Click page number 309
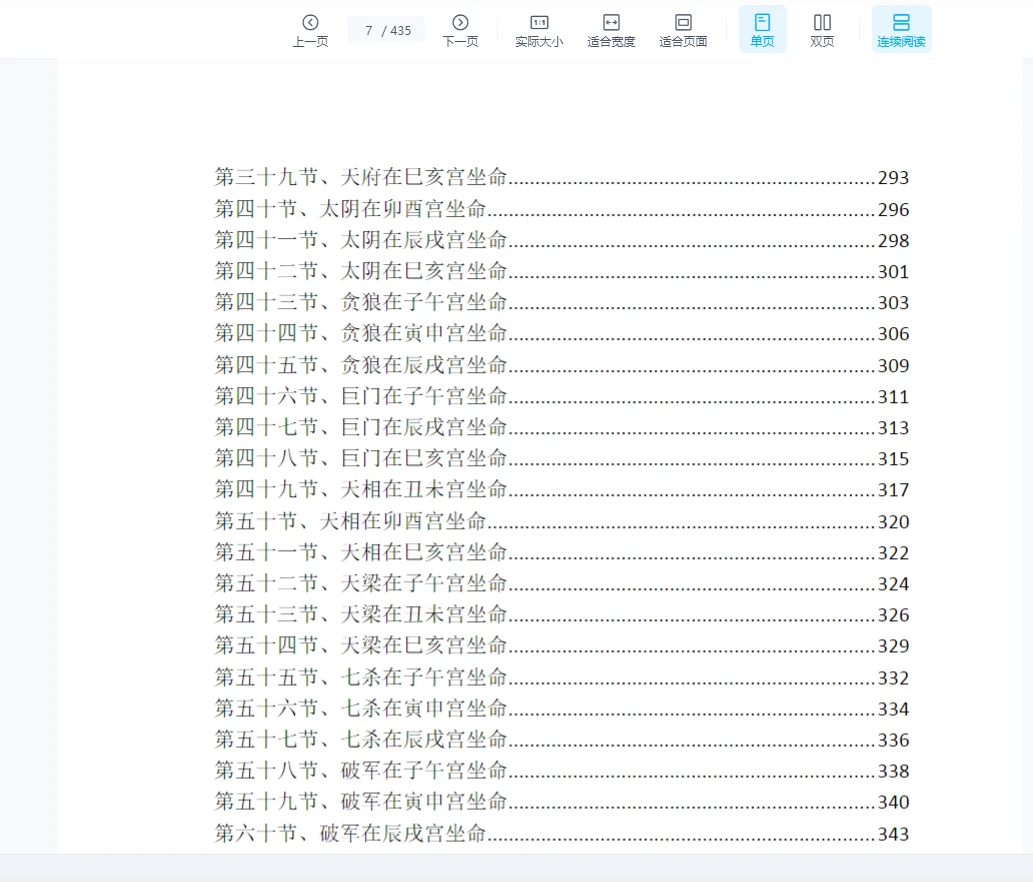Image resolution: width=1033 pixels, height=882 pixels. point(893,366)
